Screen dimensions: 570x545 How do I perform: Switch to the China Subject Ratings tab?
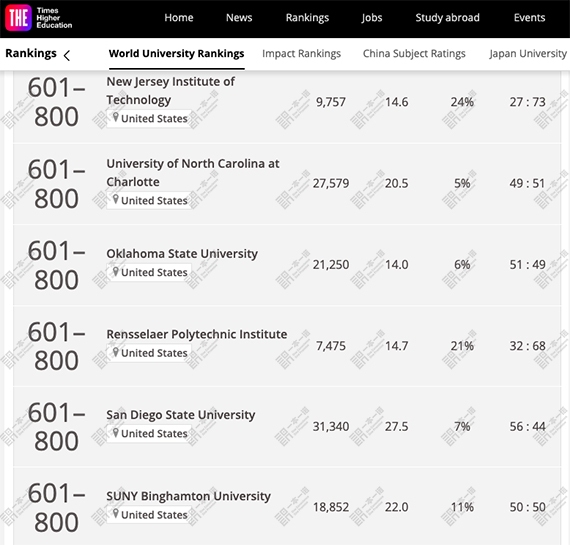(414, 54)
